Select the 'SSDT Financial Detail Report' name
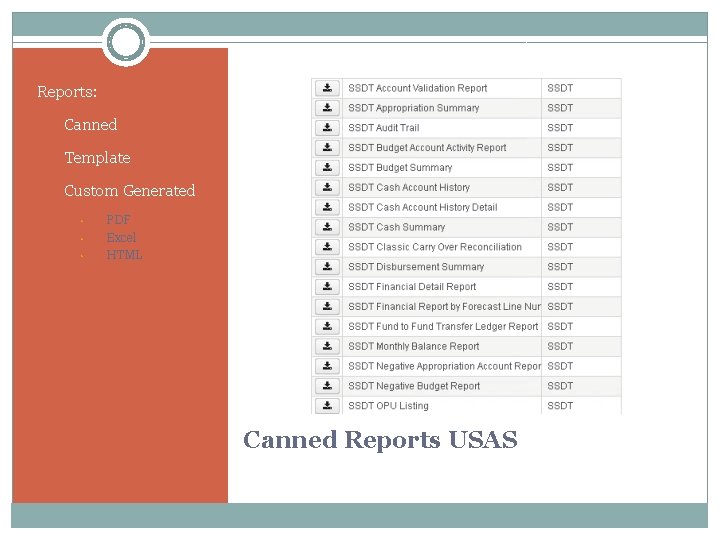The image size is (720, 540). point(412,287)
